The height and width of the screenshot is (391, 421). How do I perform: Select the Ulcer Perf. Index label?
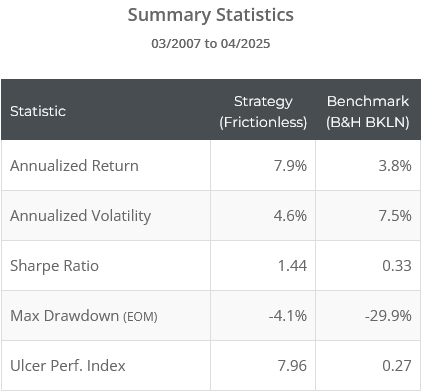point(68,366)
